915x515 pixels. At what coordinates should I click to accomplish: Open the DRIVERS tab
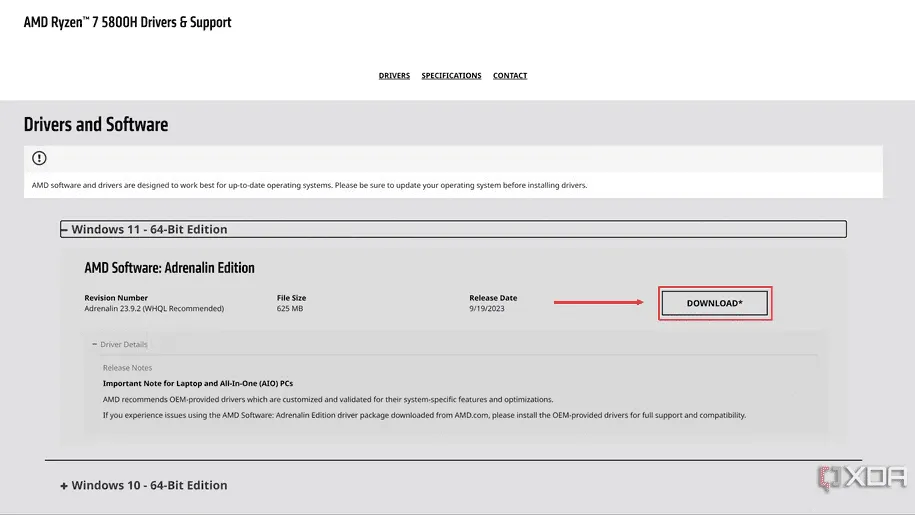point(394,76)
